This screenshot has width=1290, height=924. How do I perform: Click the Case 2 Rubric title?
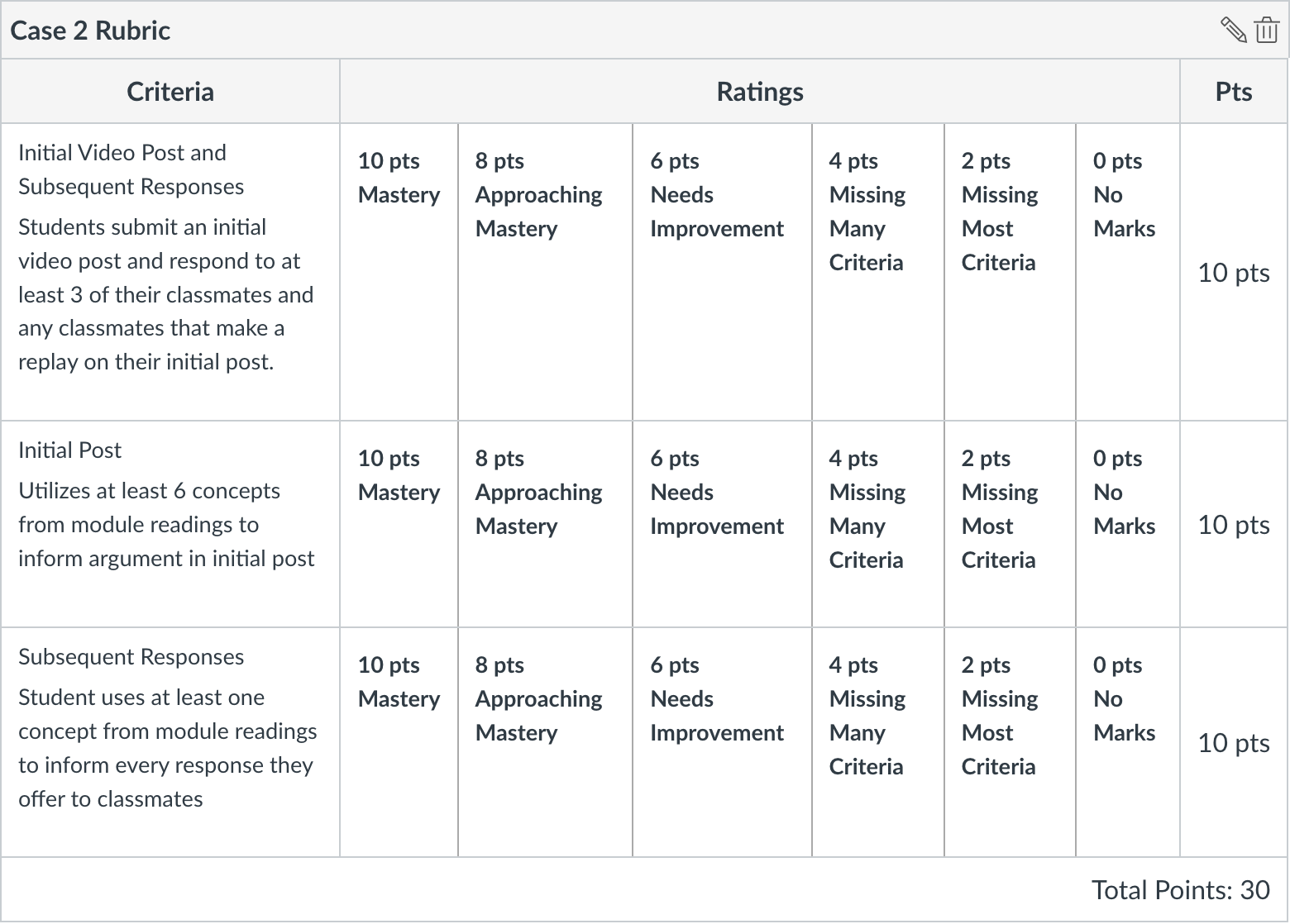[x=90, y=30]
